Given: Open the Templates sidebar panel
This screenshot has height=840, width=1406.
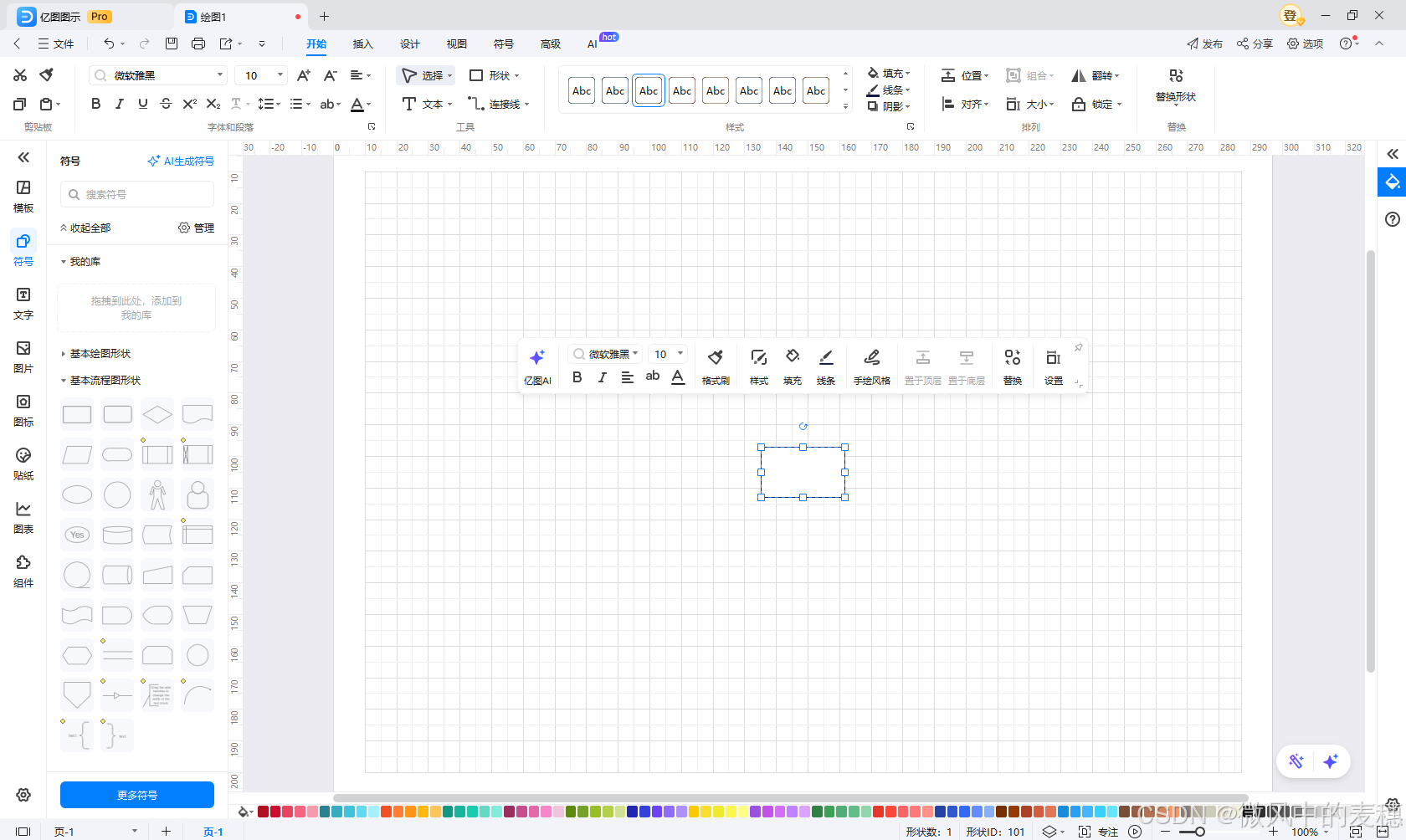Looking at the screenshot, I should 23,197.
